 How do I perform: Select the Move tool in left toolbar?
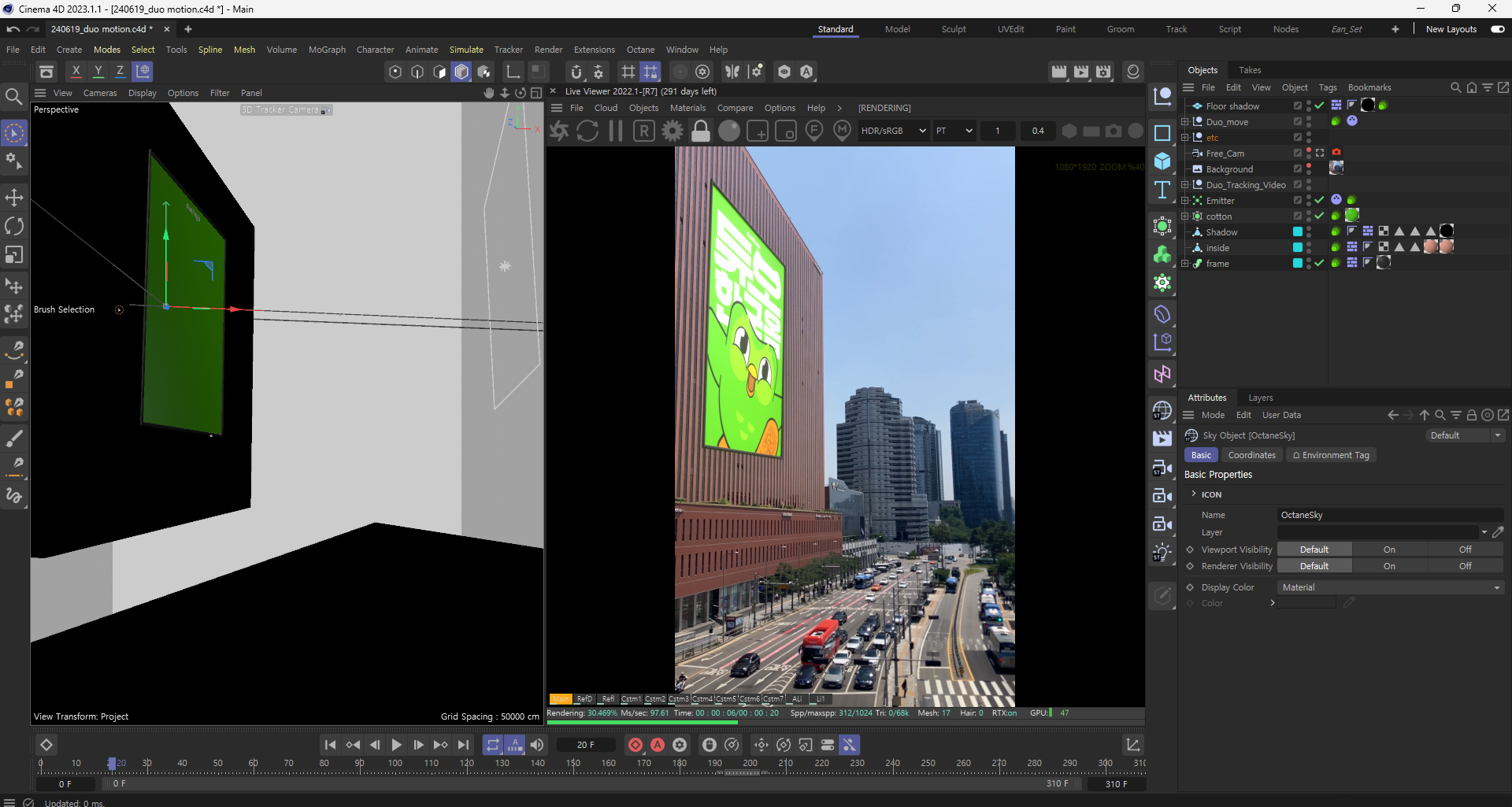point(14,198)
